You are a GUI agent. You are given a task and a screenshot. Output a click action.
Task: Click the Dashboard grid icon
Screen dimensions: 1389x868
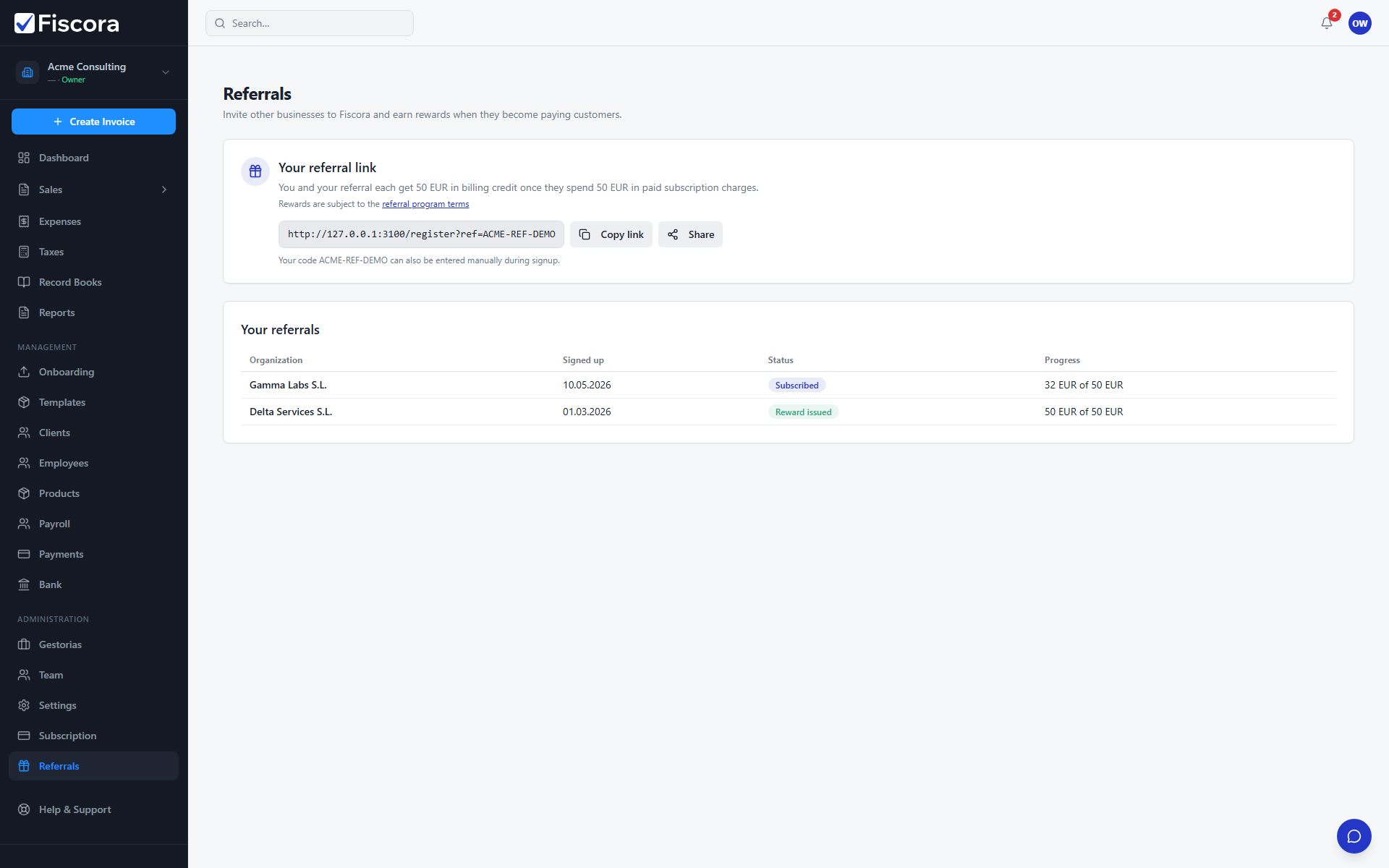pyautogui.click(x=24, y=158)
